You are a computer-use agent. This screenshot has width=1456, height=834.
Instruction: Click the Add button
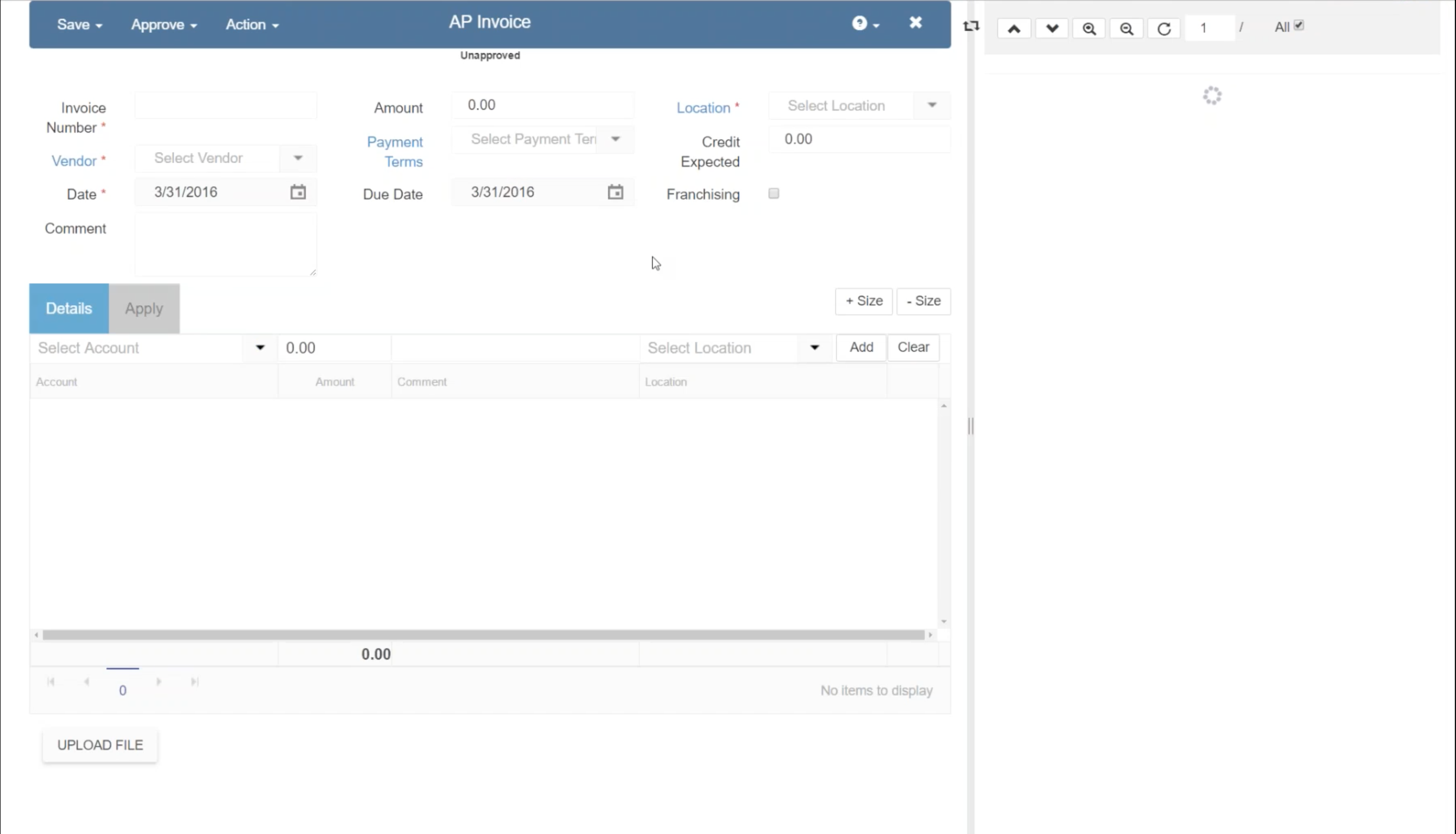click(860, 347)
